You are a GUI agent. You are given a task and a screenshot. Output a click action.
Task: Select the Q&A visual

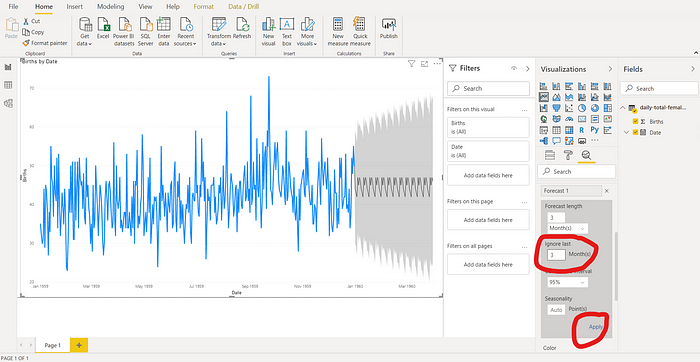pyautogui.click(x=556, y=141)
